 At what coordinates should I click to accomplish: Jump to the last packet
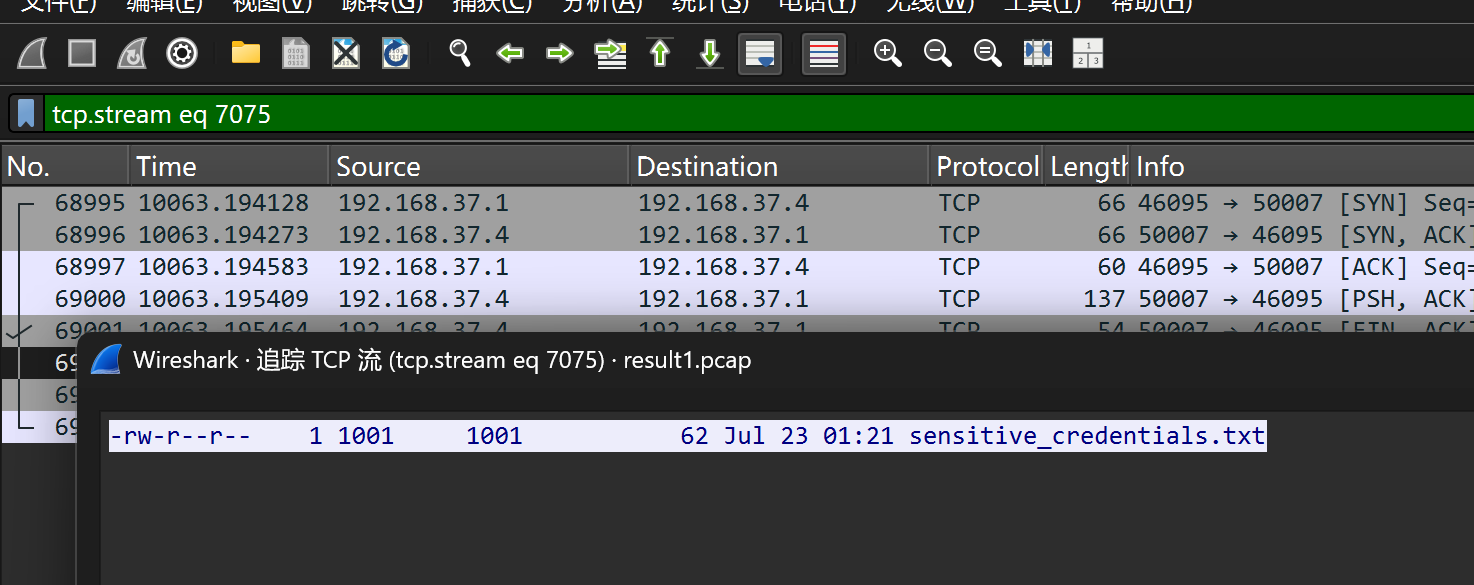[x=710, y=53]
